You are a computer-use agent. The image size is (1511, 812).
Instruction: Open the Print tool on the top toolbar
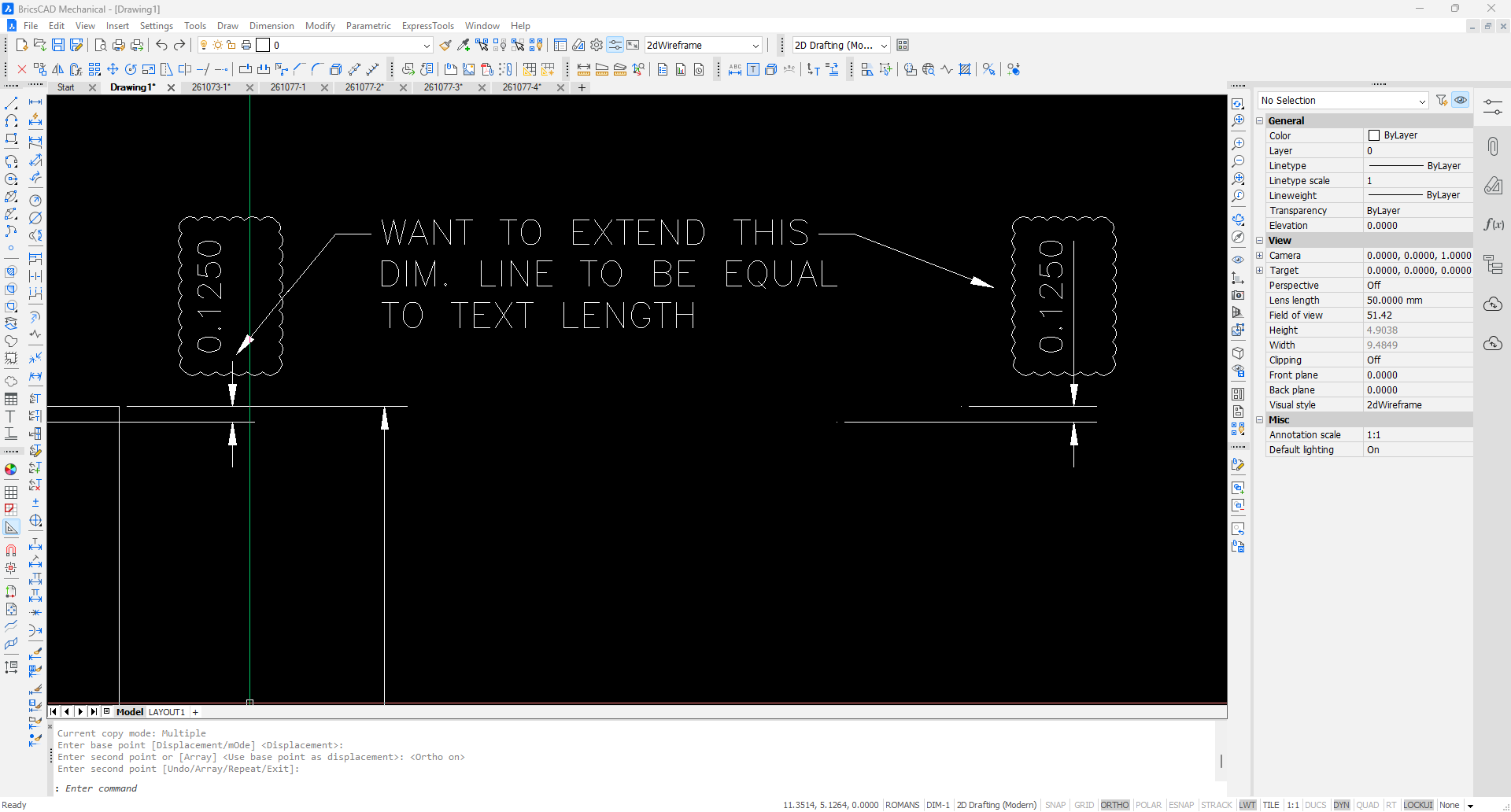click(x=119, y=45)
